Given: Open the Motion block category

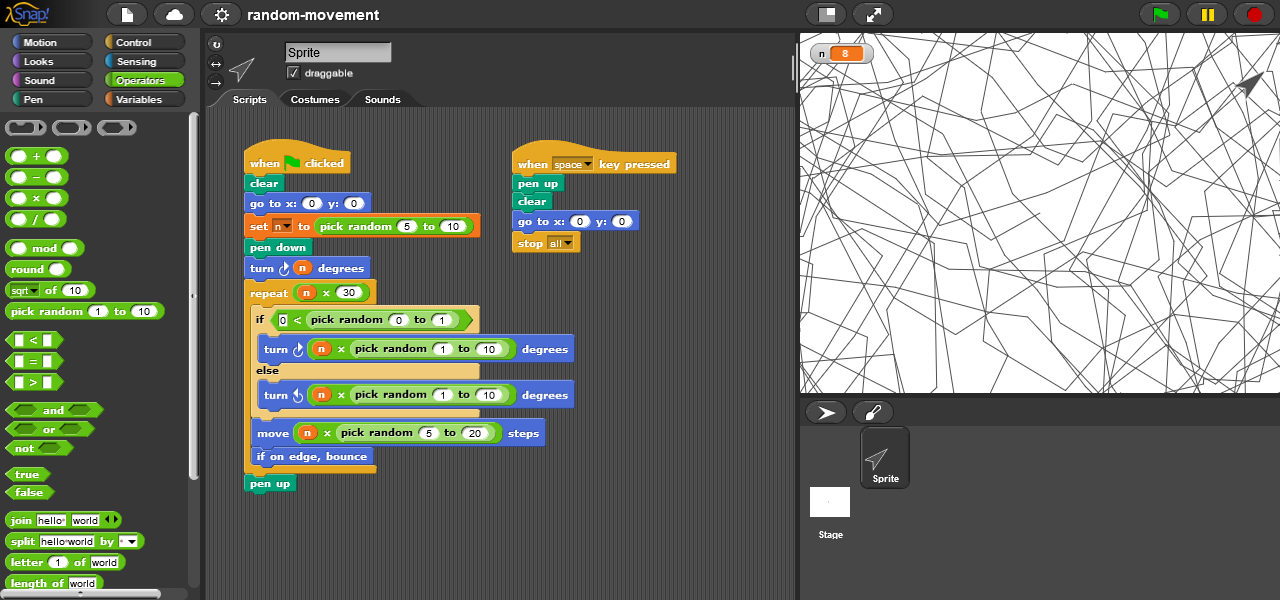Looking at the screenshot, I should (x=49, y=43).
